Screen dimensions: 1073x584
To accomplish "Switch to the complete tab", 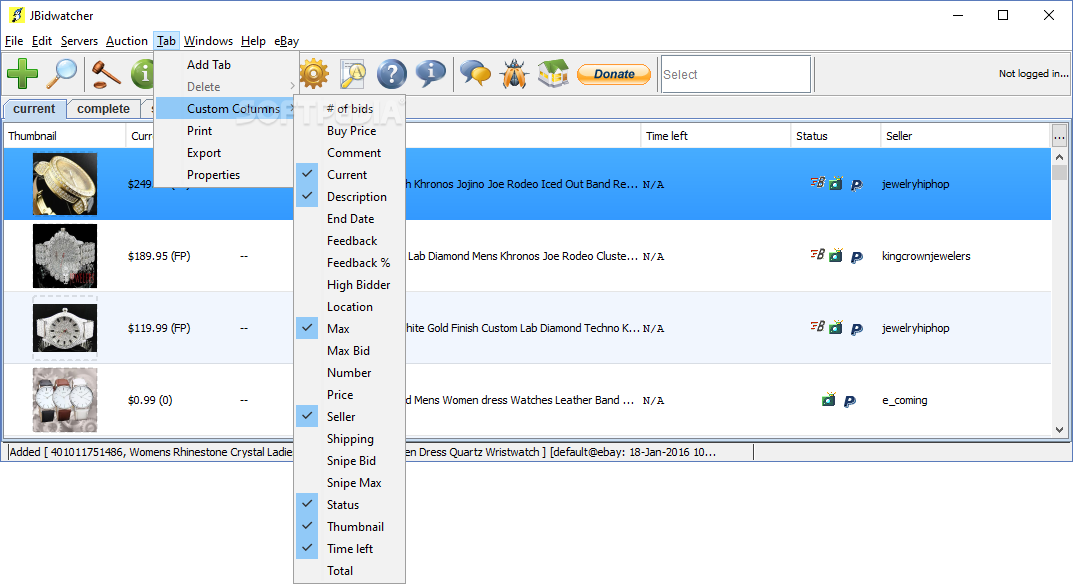I will tap(103, 109).
